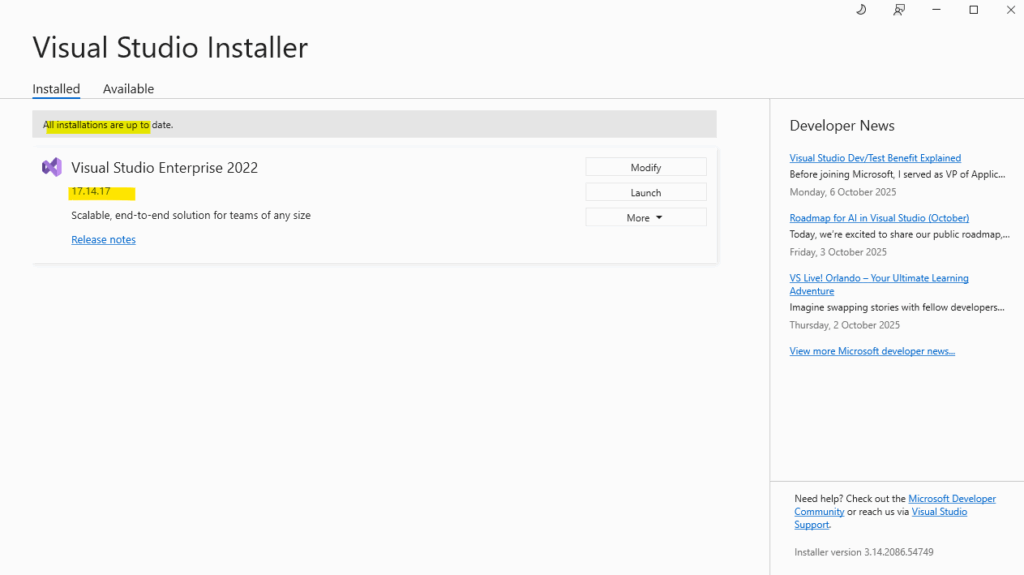Screen dimensions: 1024x575
Task: Open the Available tab
Action: [128, 89]
